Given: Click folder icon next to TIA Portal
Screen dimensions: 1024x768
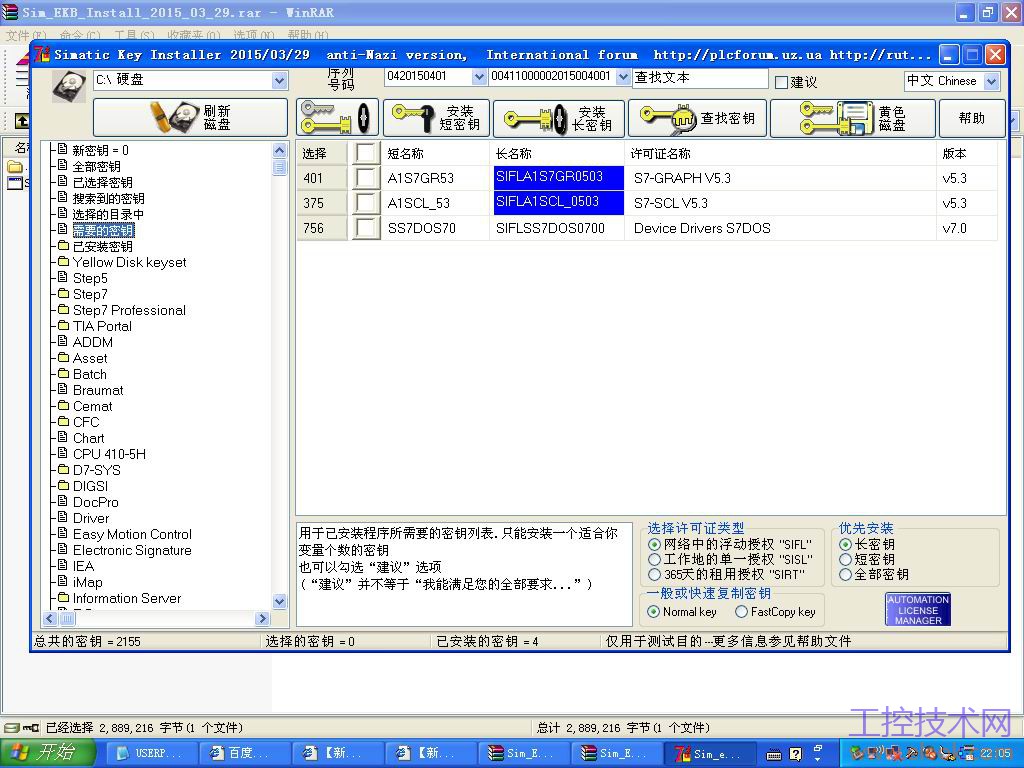Looking at the screenshot, I should [x=63, y=326].
